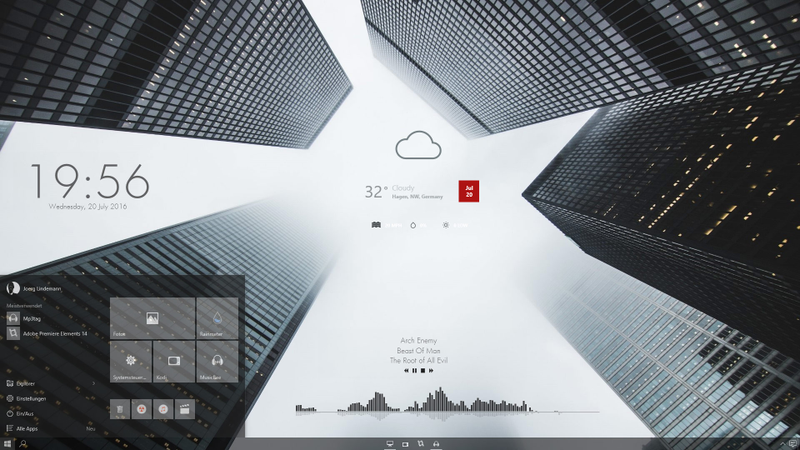Expand the Explorer submenu arrow
This screenshot has height=450, width=800.
[93, 383]
